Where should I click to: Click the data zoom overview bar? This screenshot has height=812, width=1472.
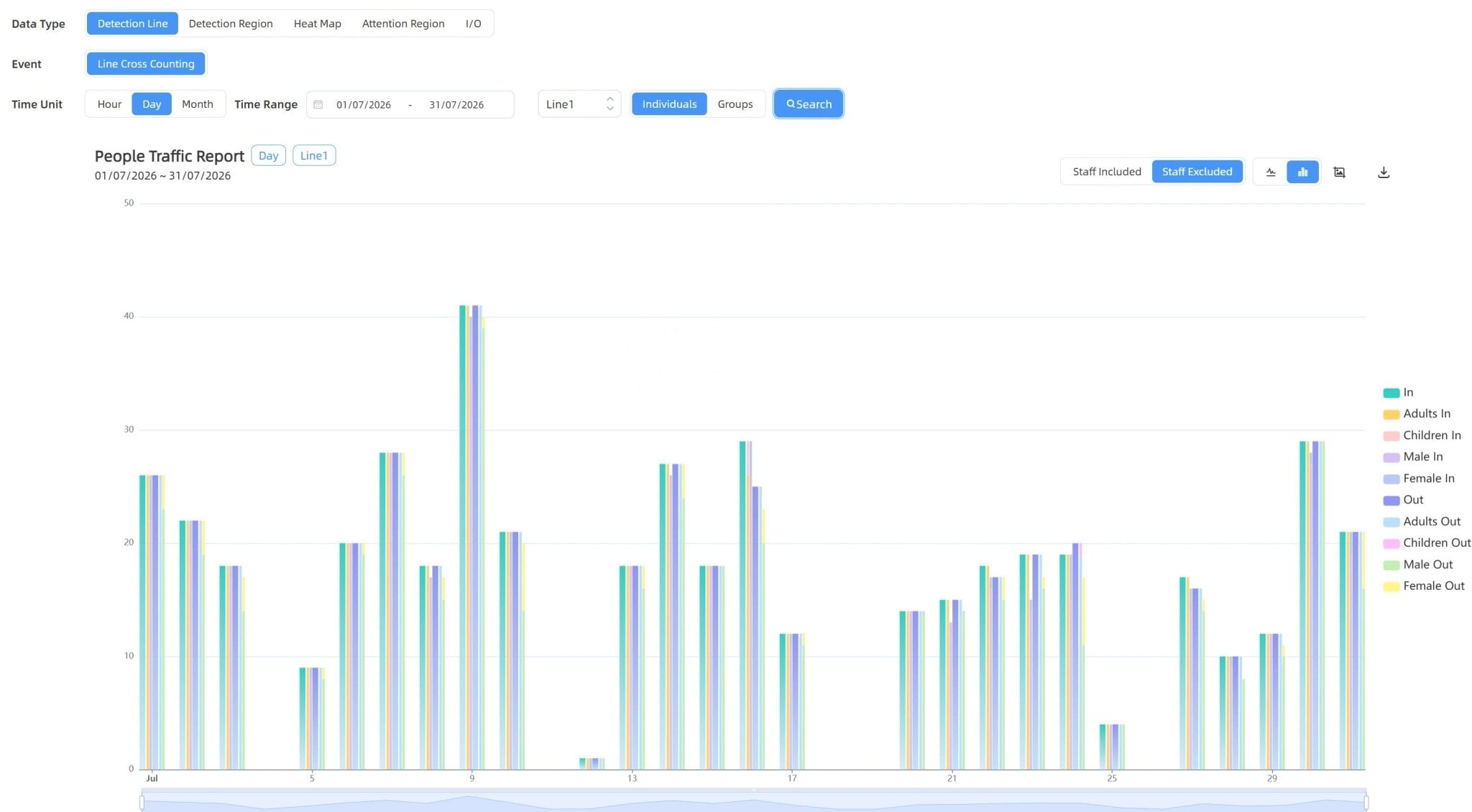[x=754, y=802]
